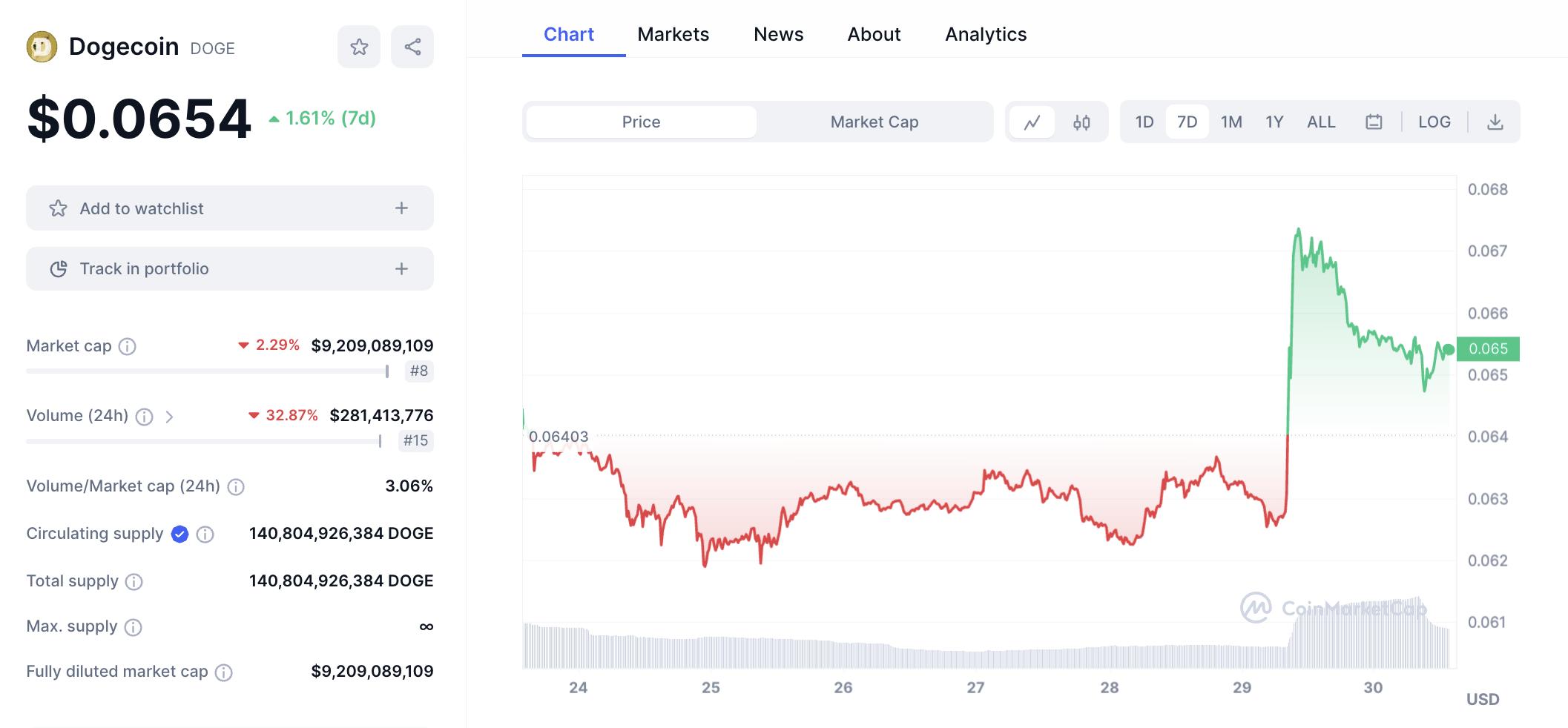Open the Analytics tab
Viewport: 1568px width, 728px height.
[986, 34]
